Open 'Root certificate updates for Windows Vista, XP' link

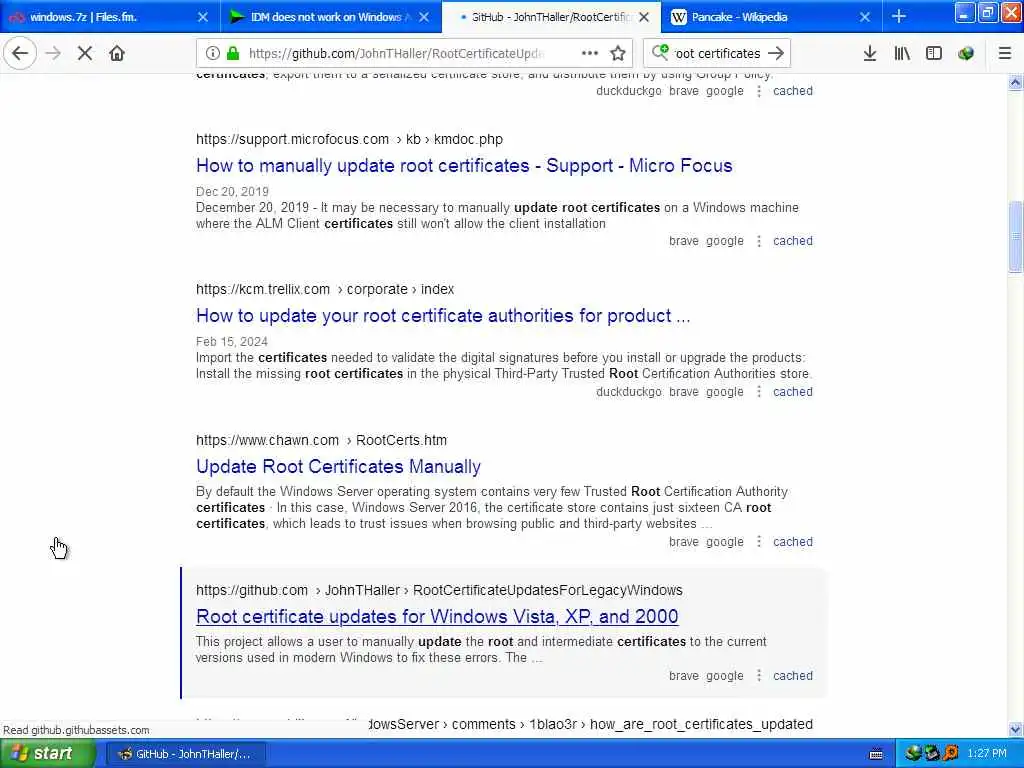click(437, 616)
